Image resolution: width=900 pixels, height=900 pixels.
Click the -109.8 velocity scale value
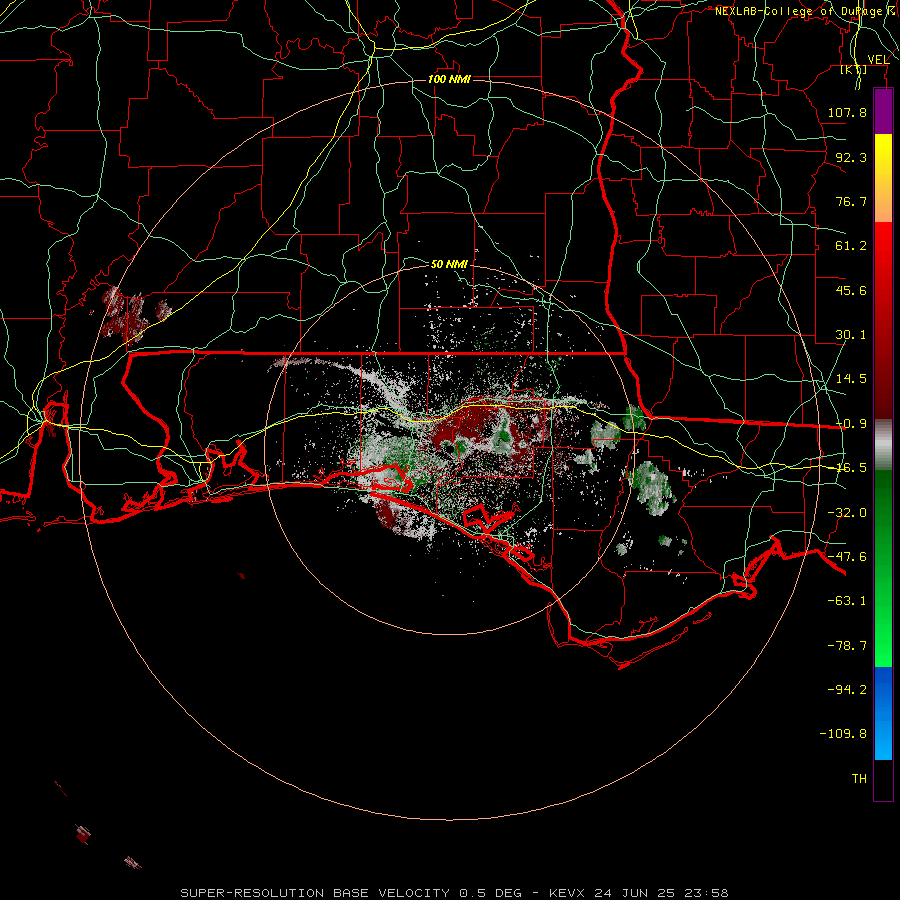pyautogui.click(x=843, y=734)
